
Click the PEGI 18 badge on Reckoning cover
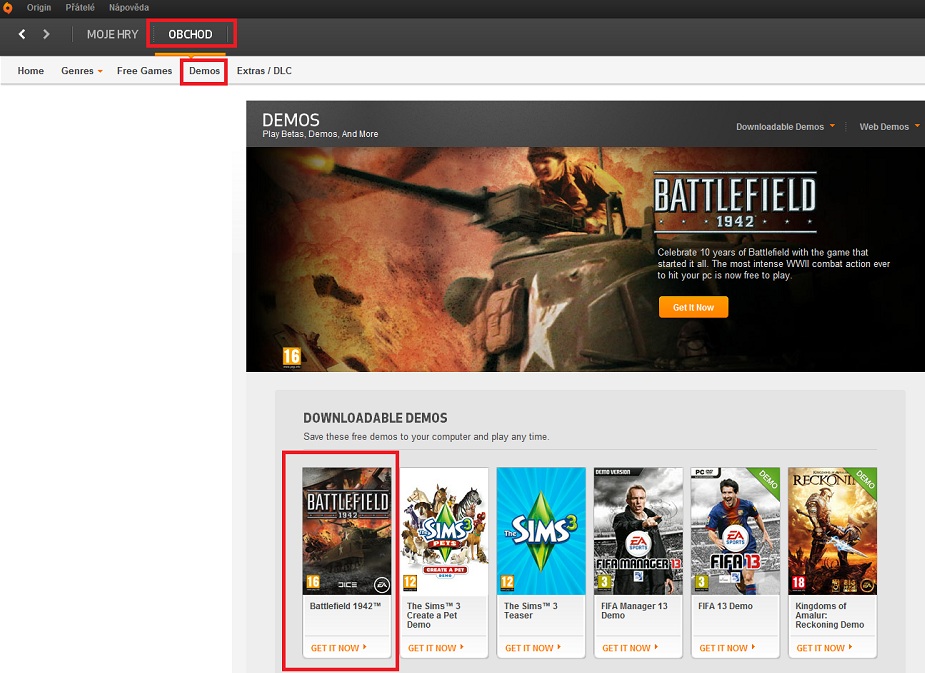798,583
